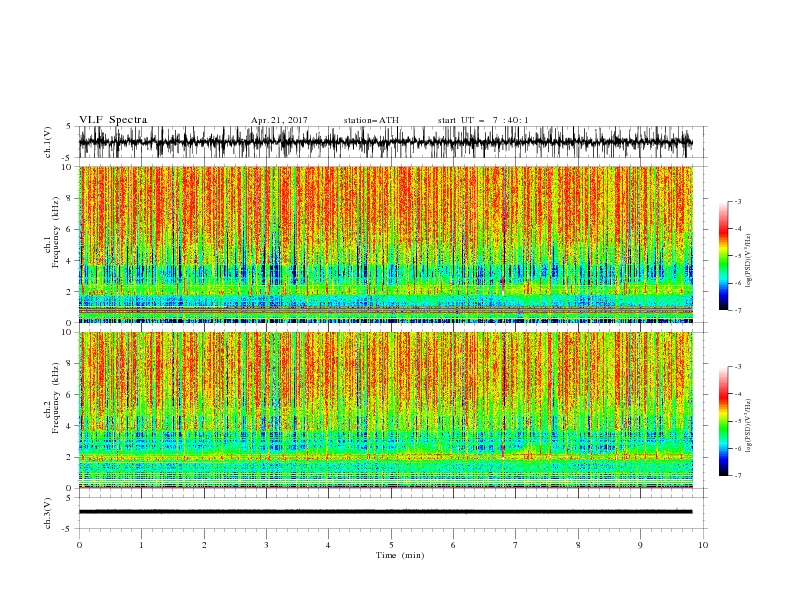
Task: Click the ch.1 waveform trace plot
Action: click(x=385, y=142)
